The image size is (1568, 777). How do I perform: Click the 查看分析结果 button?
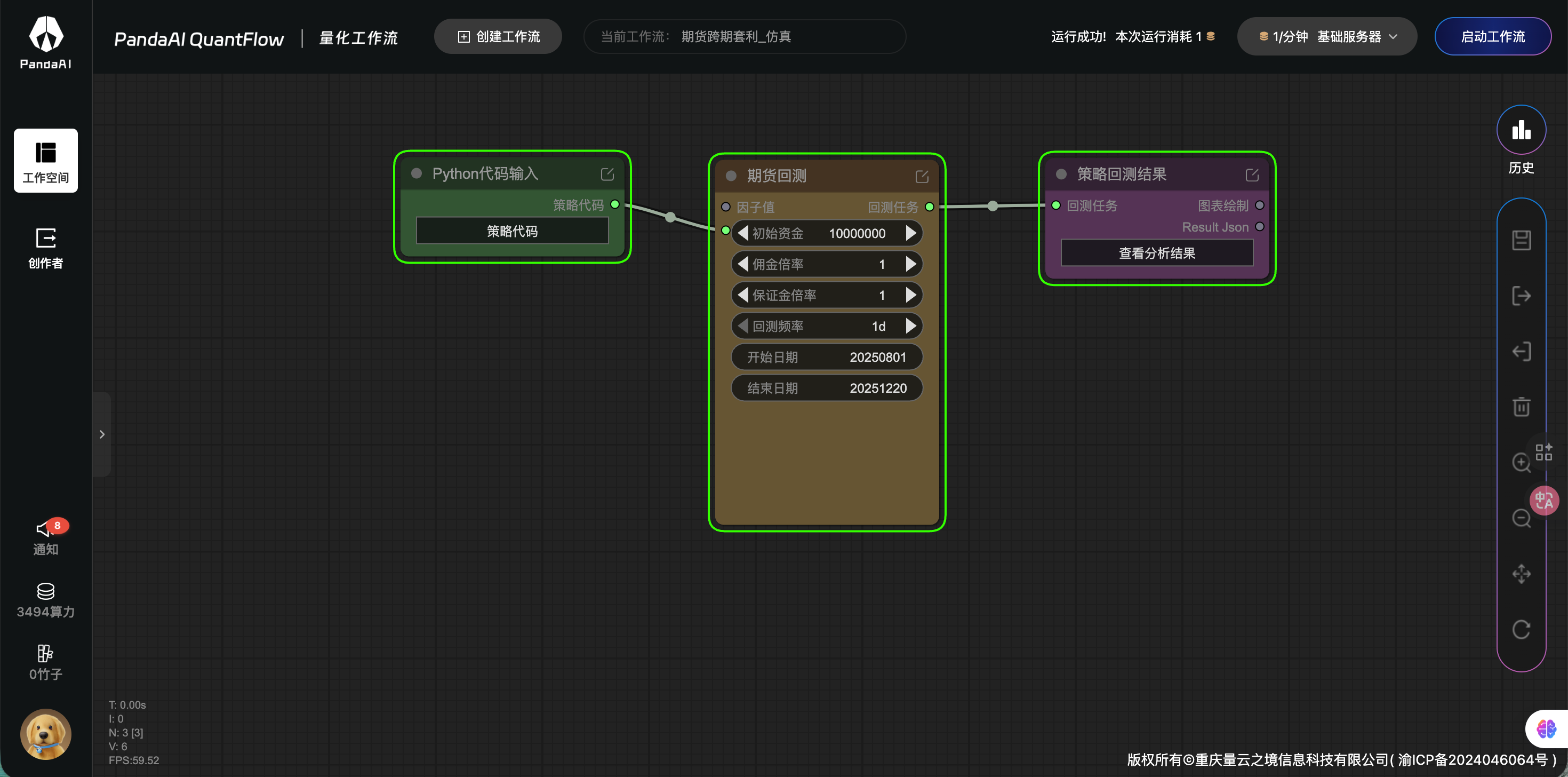1156,253
